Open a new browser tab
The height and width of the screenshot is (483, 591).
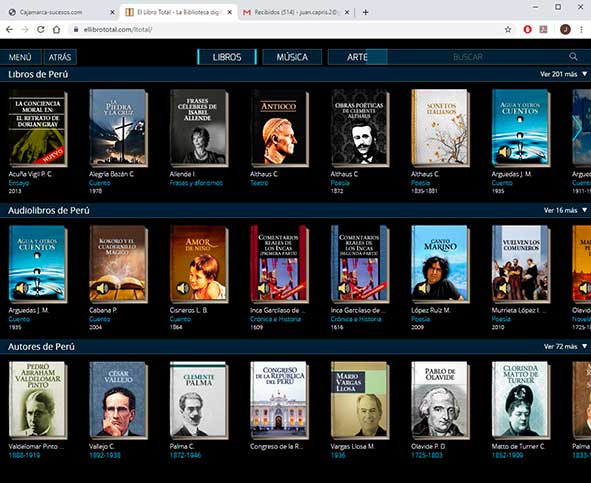click(x=365, y=12)
